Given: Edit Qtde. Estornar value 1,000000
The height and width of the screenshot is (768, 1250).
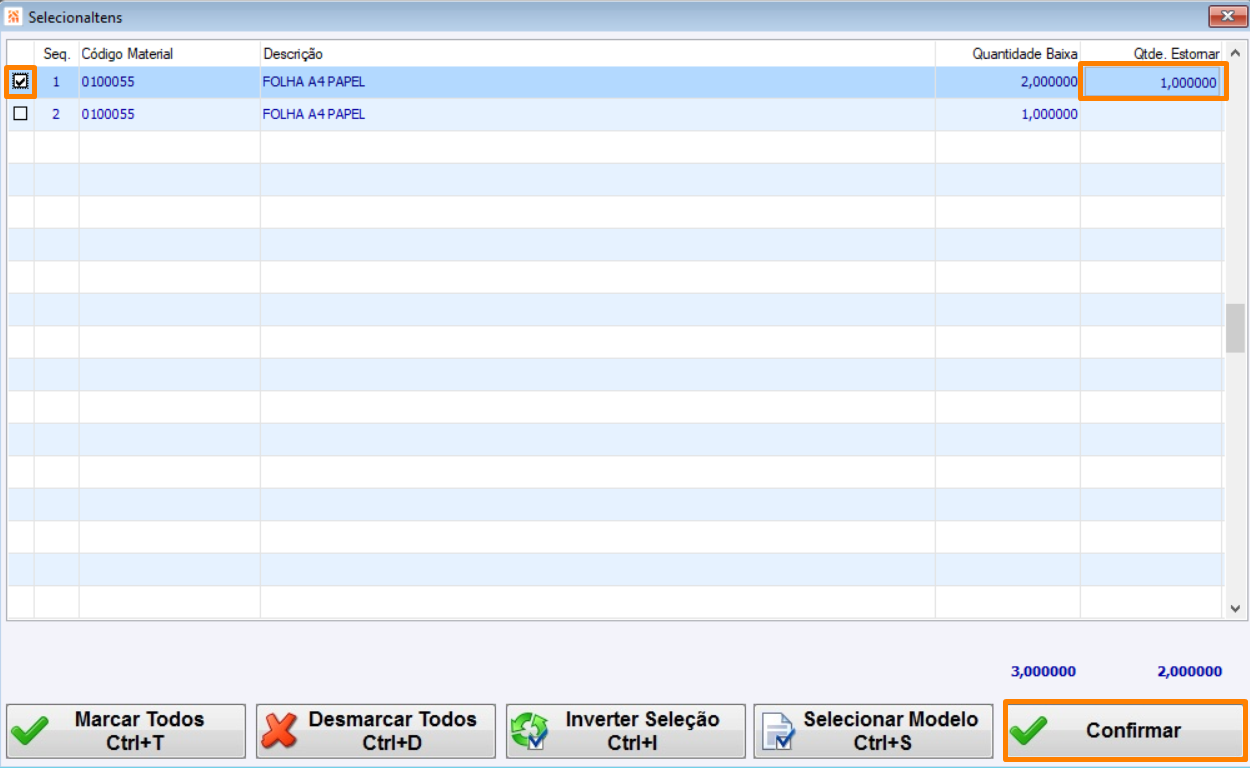Looking at the screenshot, I should [x=1153, y=82].
